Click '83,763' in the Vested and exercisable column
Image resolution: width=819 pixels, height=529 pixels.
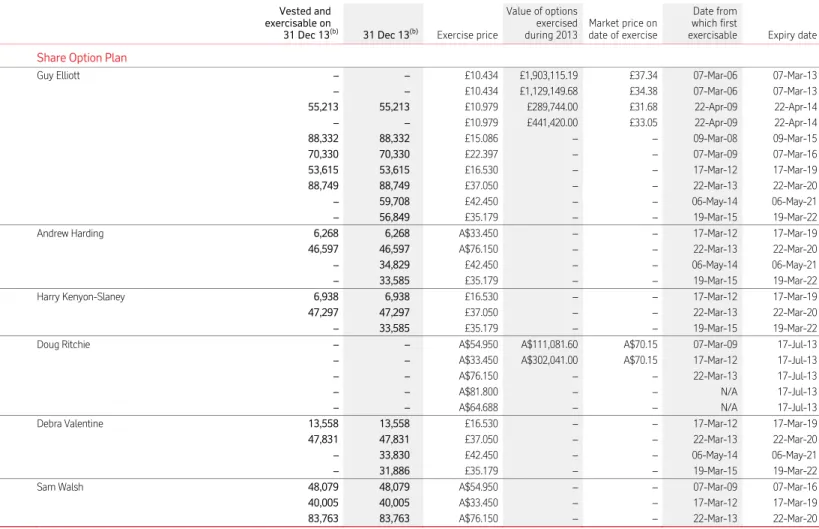(323, 518)
